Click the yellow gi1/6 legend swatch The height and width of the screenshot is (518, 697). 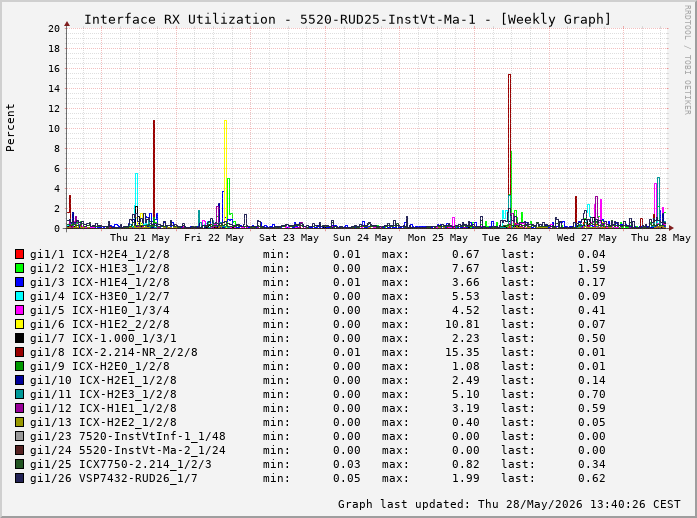[x=20, y=324]
